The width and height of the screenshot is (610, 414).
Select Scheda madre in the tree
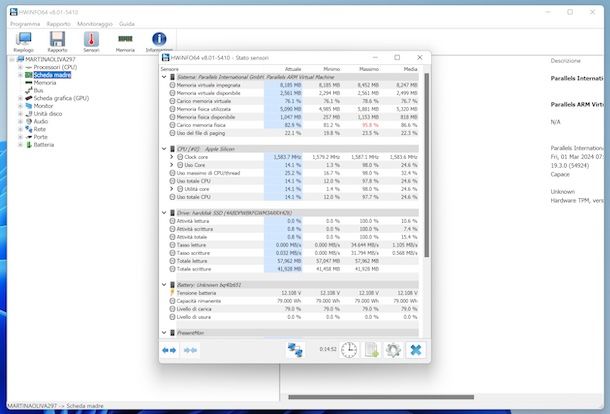coord(52,75)
